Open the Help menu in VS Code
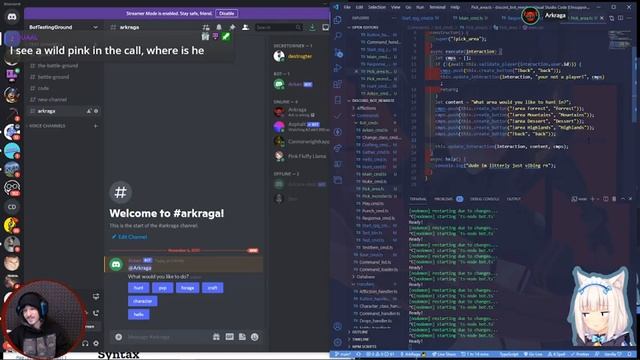640x360 pixels. coord(455,7)
